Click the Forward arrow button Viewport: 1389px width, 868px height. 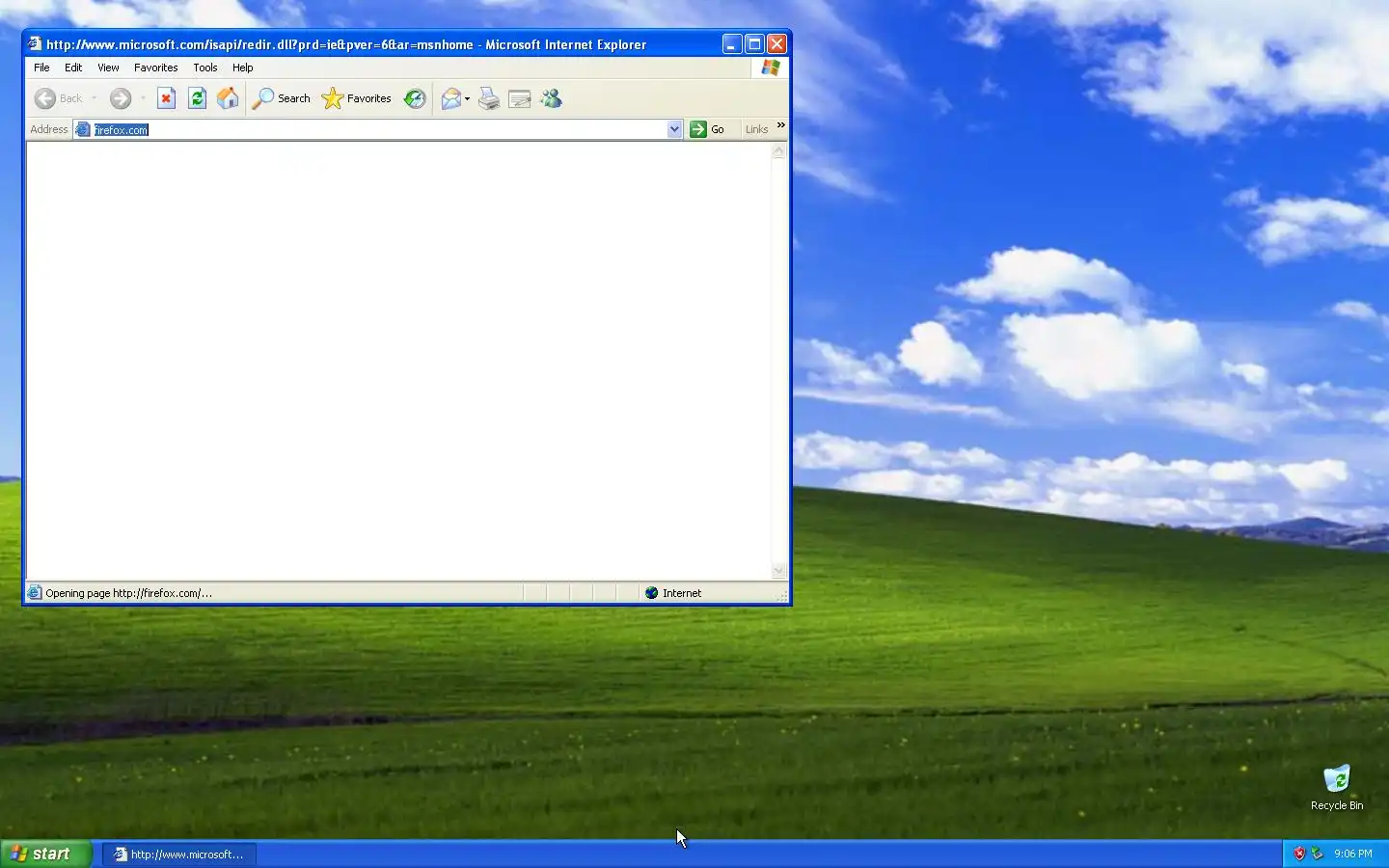coord(120,98)
